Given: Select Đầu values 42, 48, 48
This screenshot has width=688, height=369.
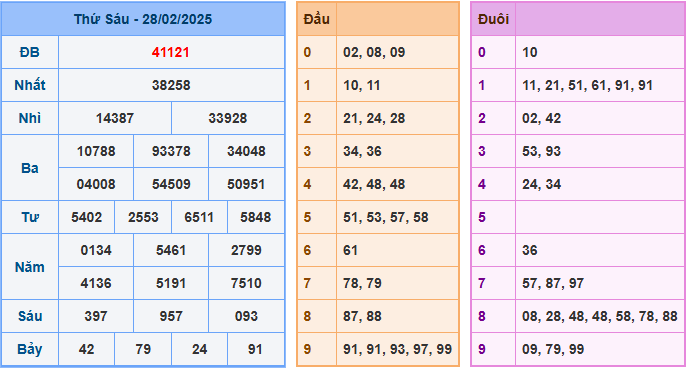Looking at the screenshot, I should click(x=374, y=184).
